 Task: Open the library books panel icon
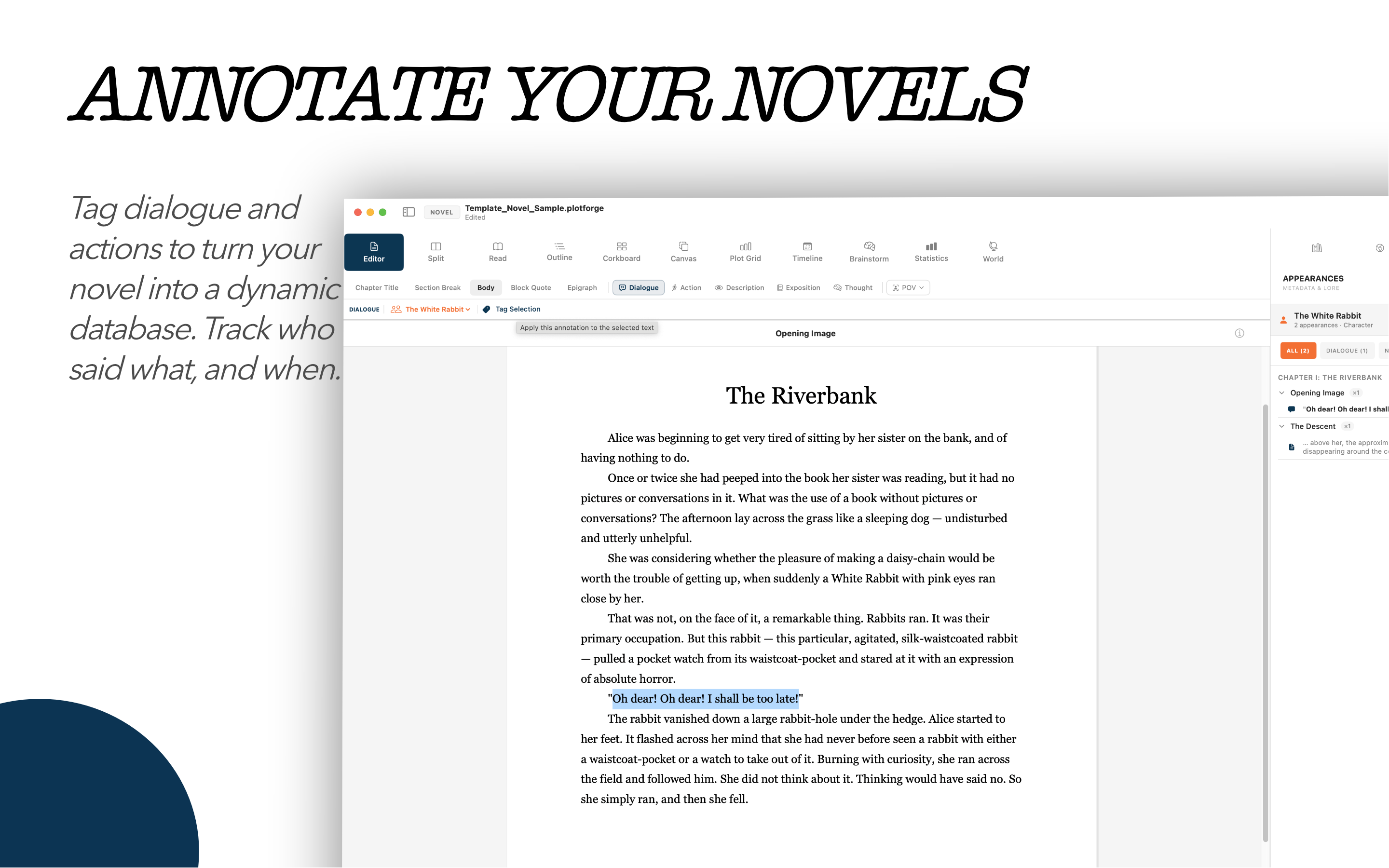tap(1317, 248)
